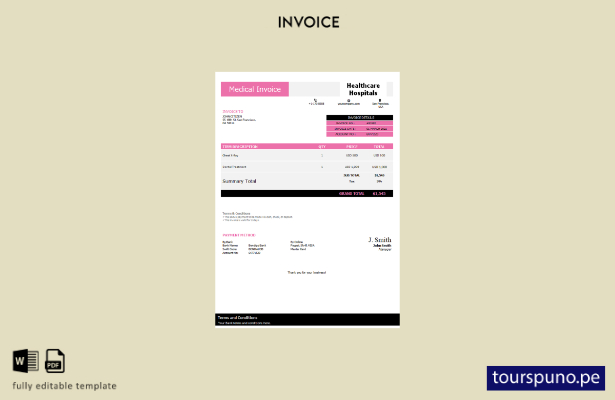Select the pink Medical Invoice banner
Viewport: 615px width, 400px height.
(x=255, y=89)
